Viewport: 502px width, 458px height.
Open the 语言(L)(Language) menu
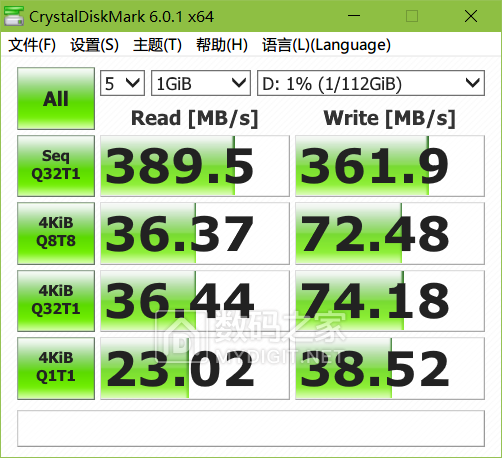point(326,45)
